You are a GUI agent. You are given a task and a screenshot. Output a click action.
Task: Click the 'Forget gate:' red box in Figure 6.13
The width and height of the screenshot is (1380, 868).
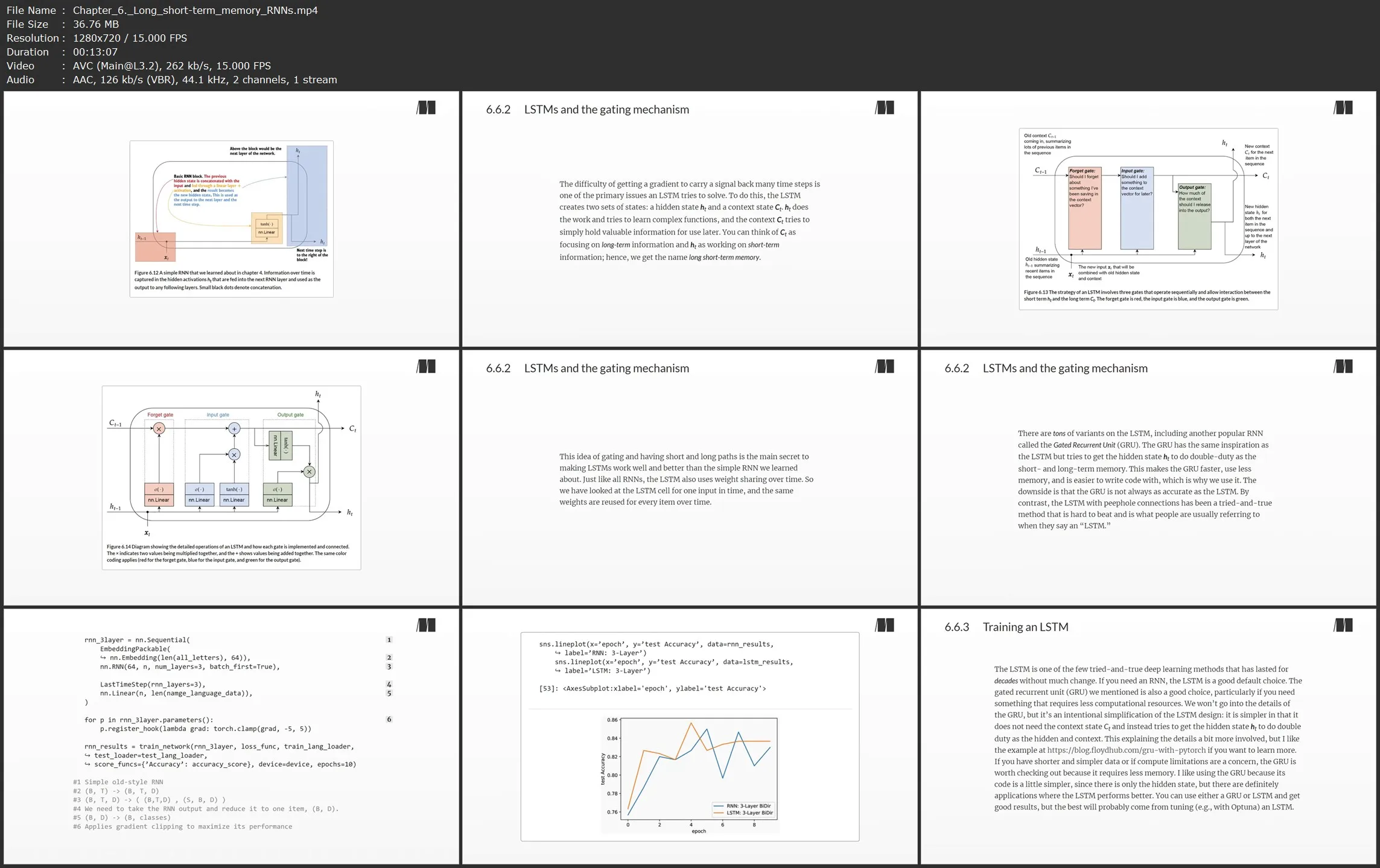[x=1084, y=208]
